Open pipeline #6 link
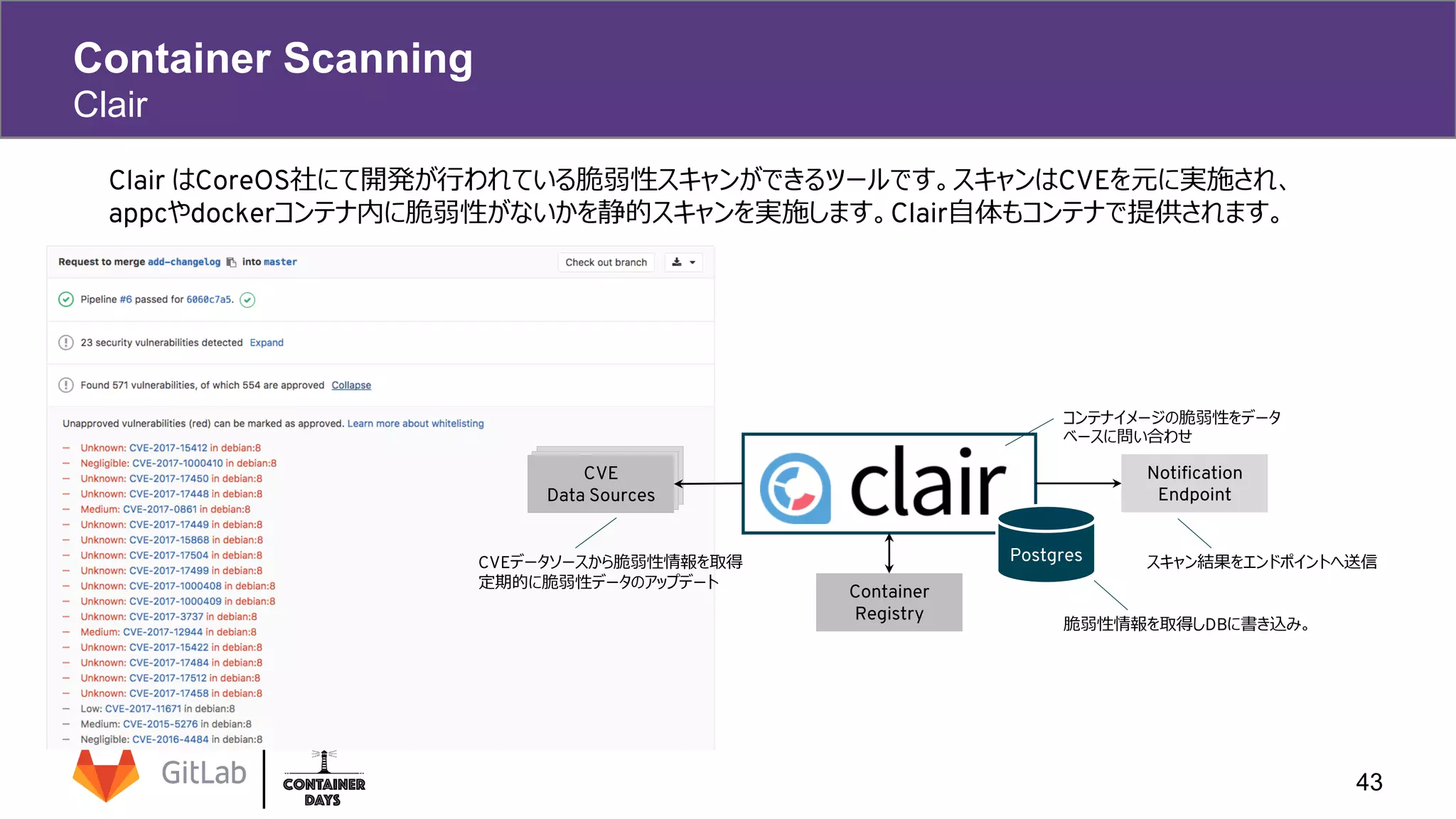This screenshot has width=1456, height=819. click(x=126, y=300)
